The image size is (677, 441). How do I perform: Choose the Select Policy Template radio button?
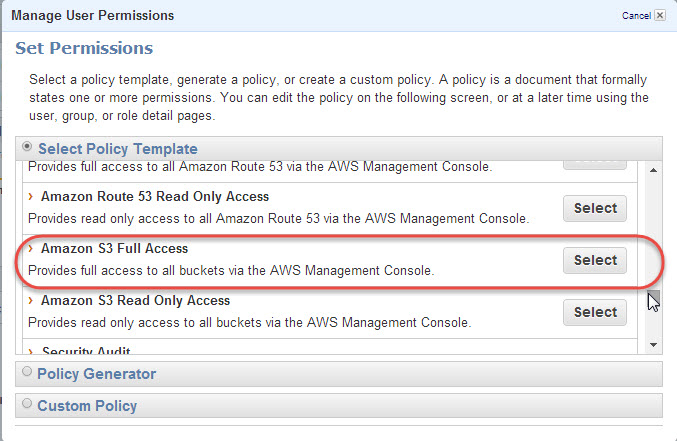tap(27, 148)
